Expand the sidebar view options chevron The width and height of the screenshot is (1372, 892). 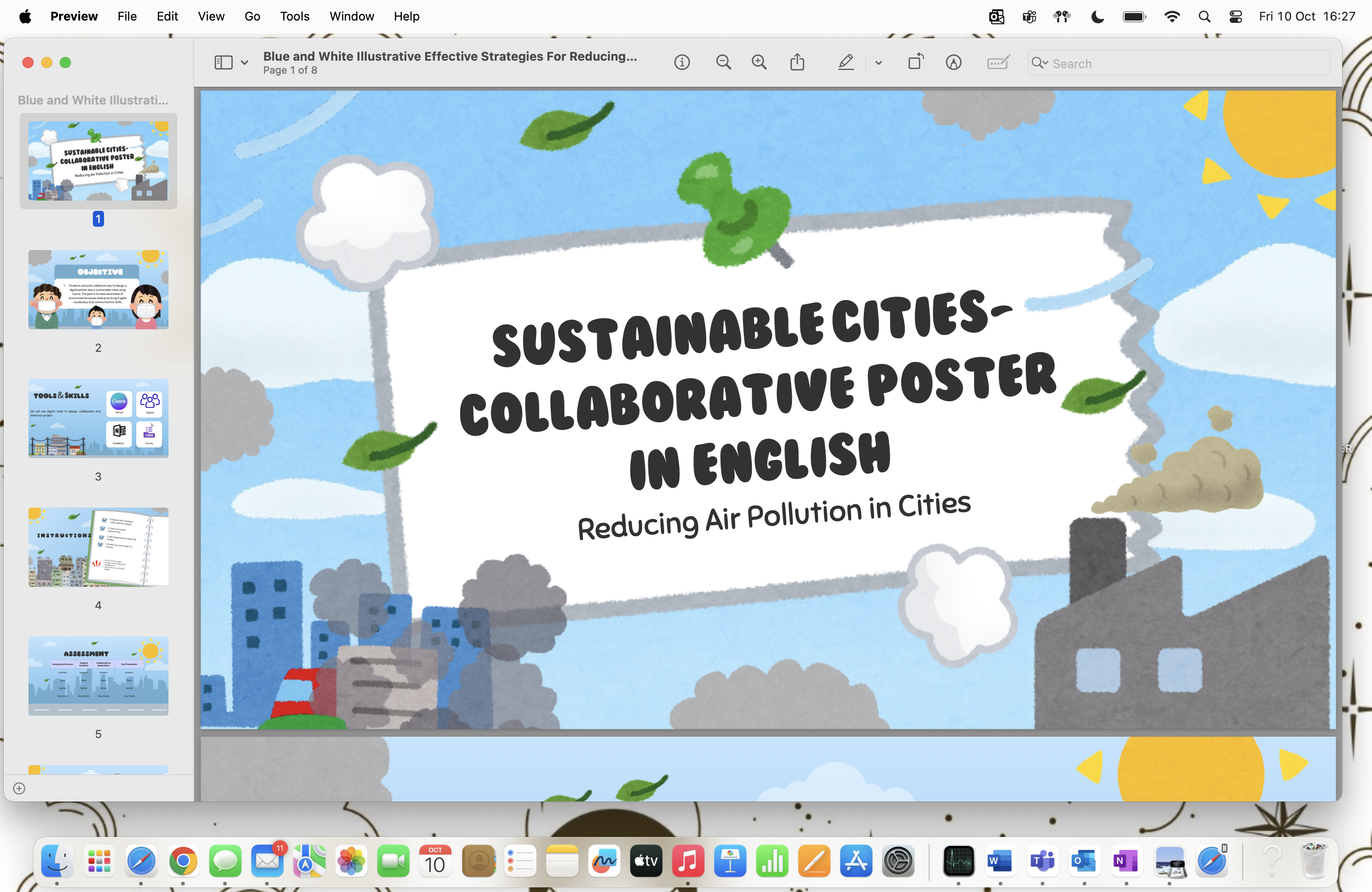coord(245,63)
